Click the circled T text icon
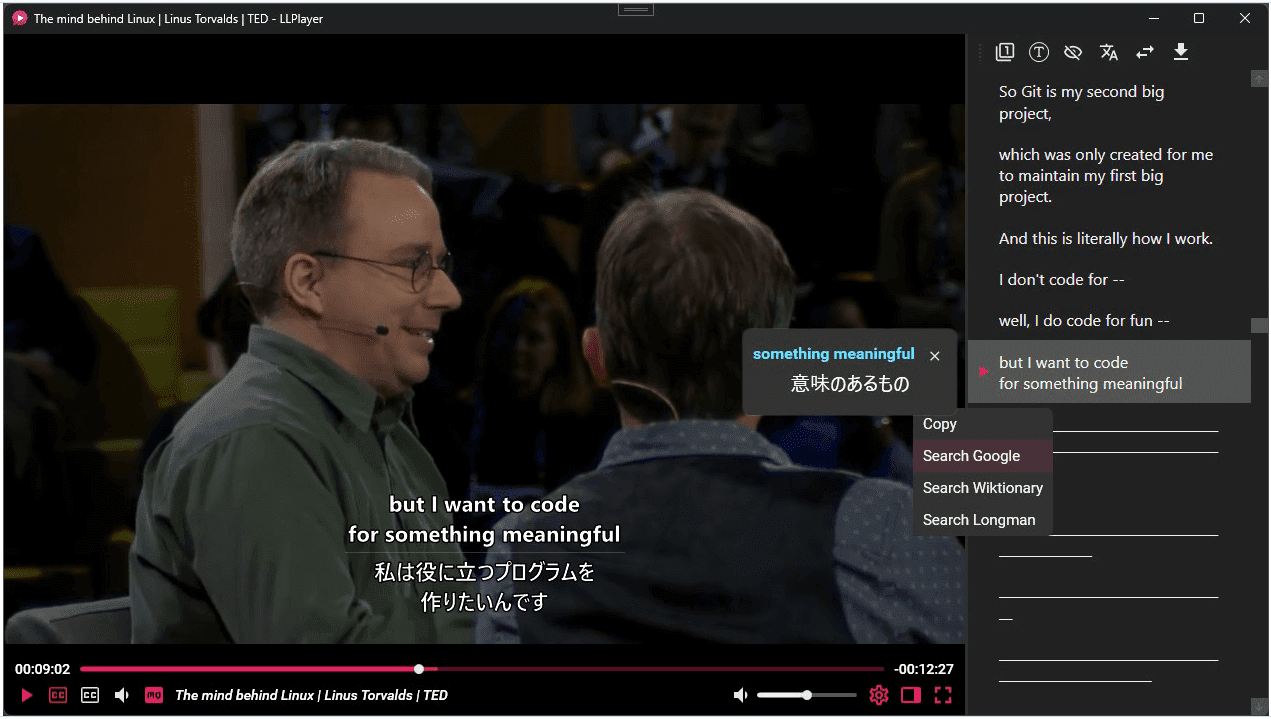 (x=1039, y=52)
